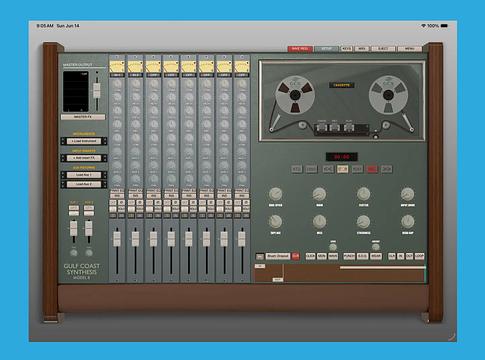Click the FLUTTER knob

pyautogui.click(x=363, y=194)
